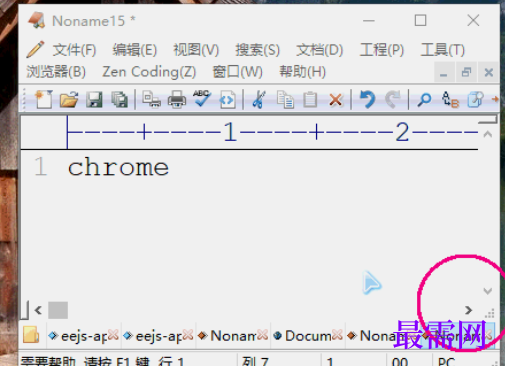Image resolution: width=505 pixels, height=366 pixels.
Task: Open the directory folder icon beside document tabs
Action: click(x=31, y=335)
